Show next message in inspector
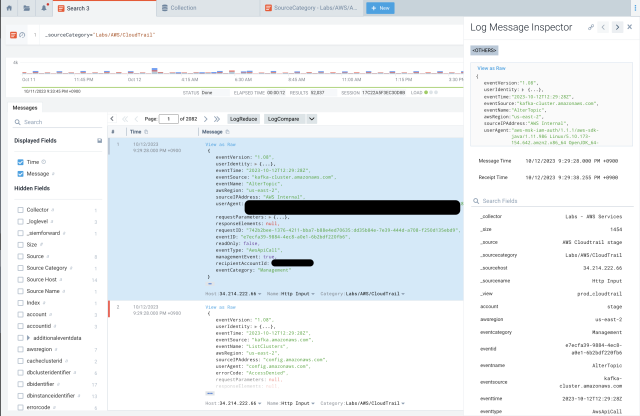Screen dimensions: 640x416 [617, 27]
